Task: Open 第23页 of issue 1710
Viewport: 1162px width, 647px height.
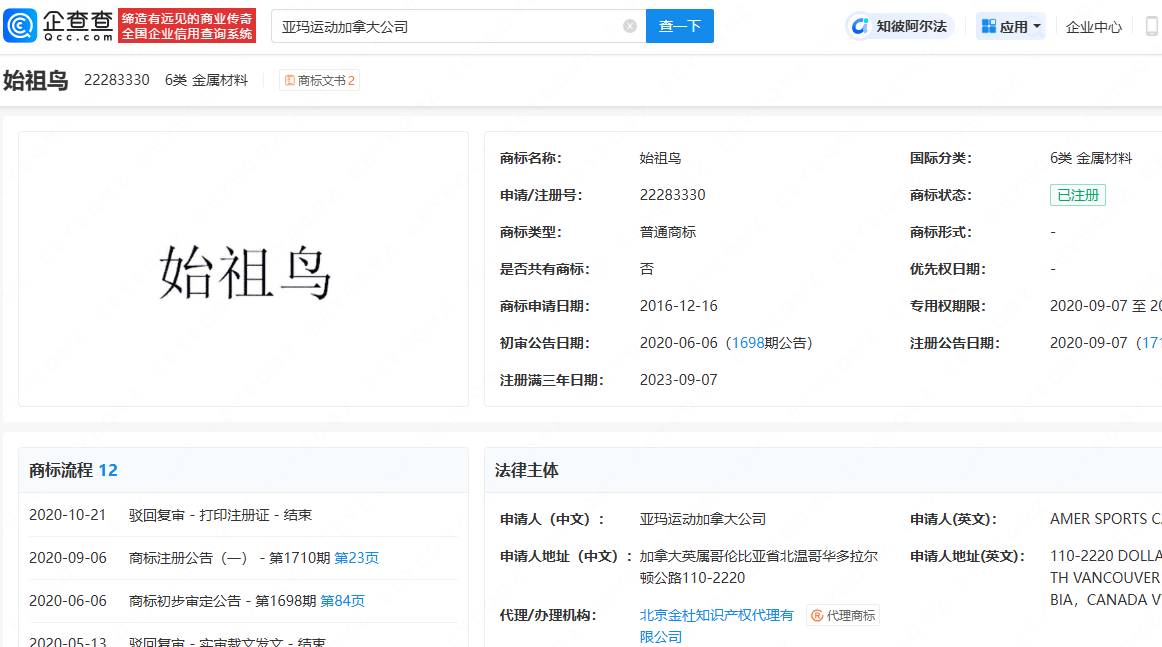Action: click(x=356, y=558)
